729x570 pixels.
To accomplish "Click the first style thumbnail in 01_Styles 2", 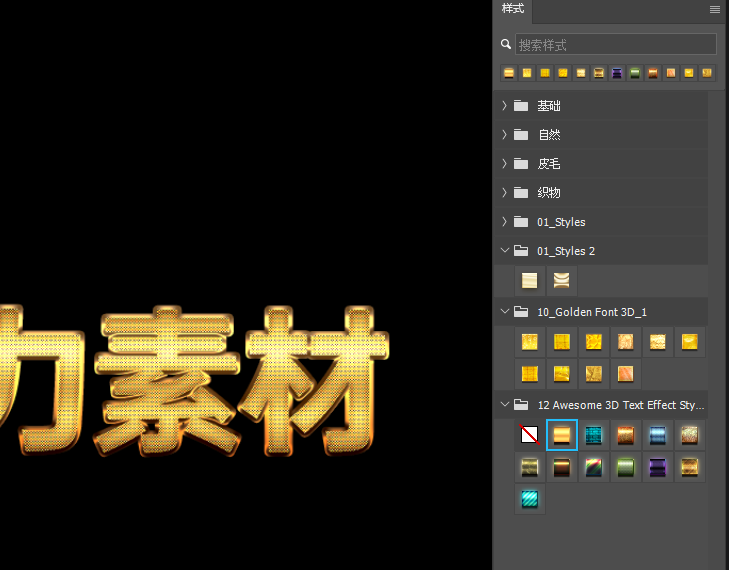I will [529, 281].
